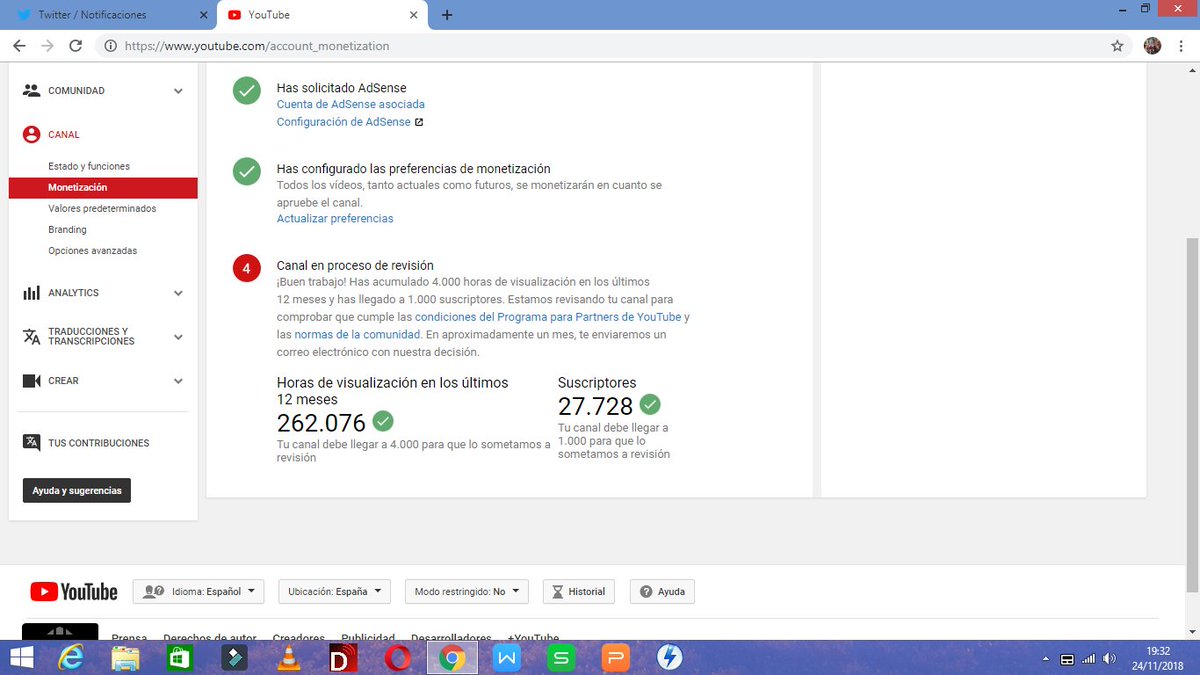Open the Comunidad people icon in sidebar
This screenshot has width=1200, height=675.
(31, 91)
